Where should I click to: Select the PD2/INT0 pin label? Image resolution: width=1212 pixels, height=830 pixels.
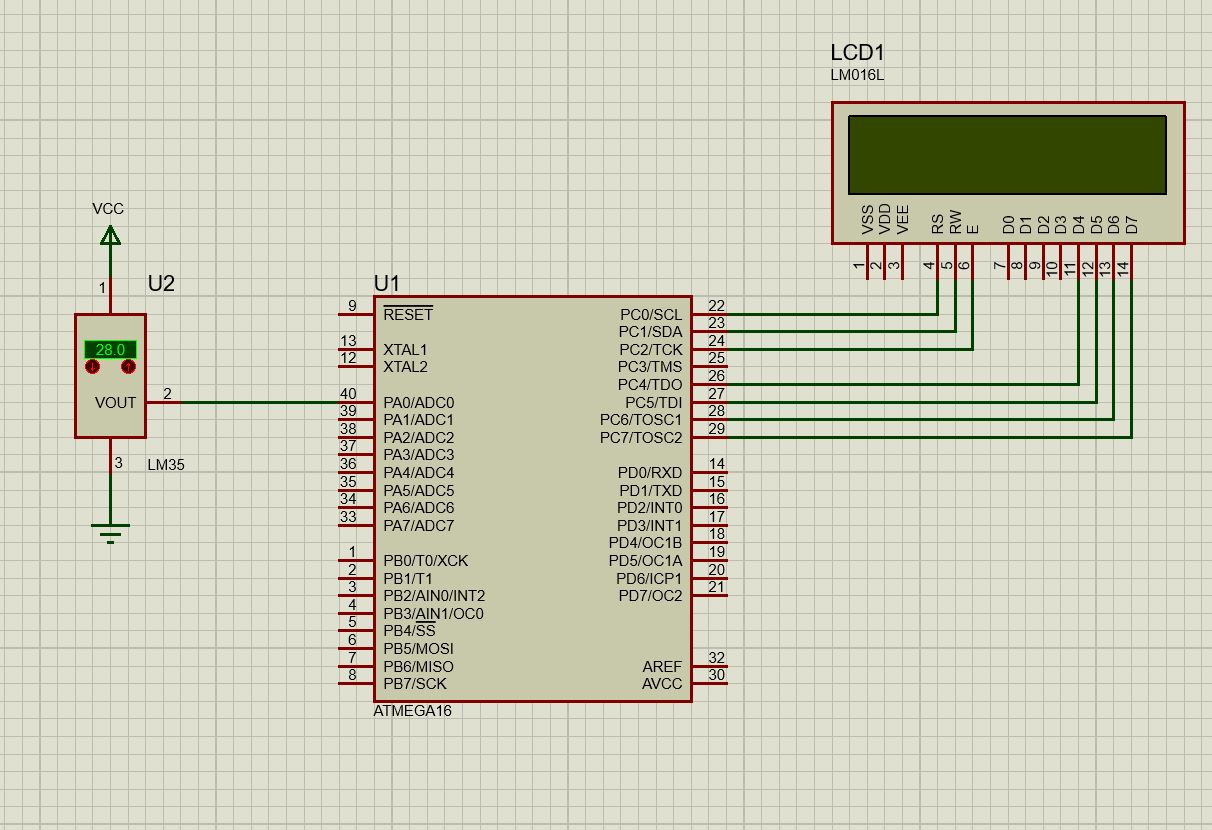click(x=649, y=508)
